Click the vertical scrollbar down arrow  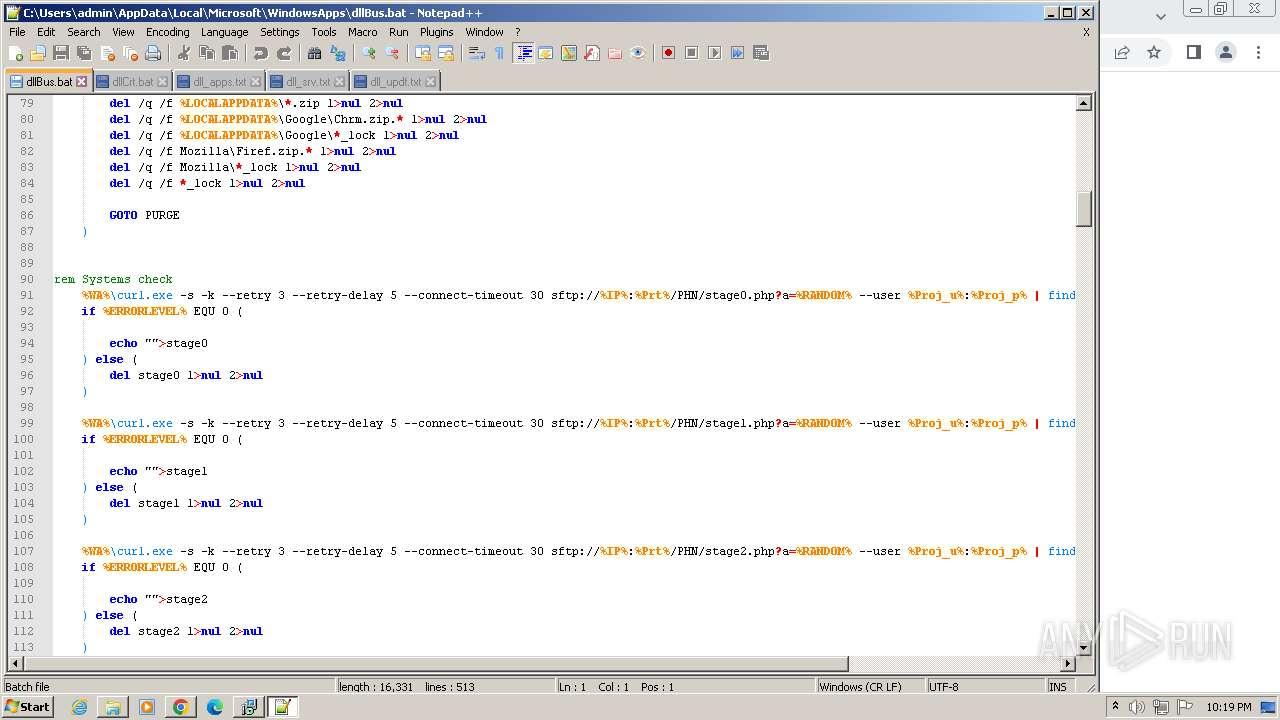pos(1083,648)
